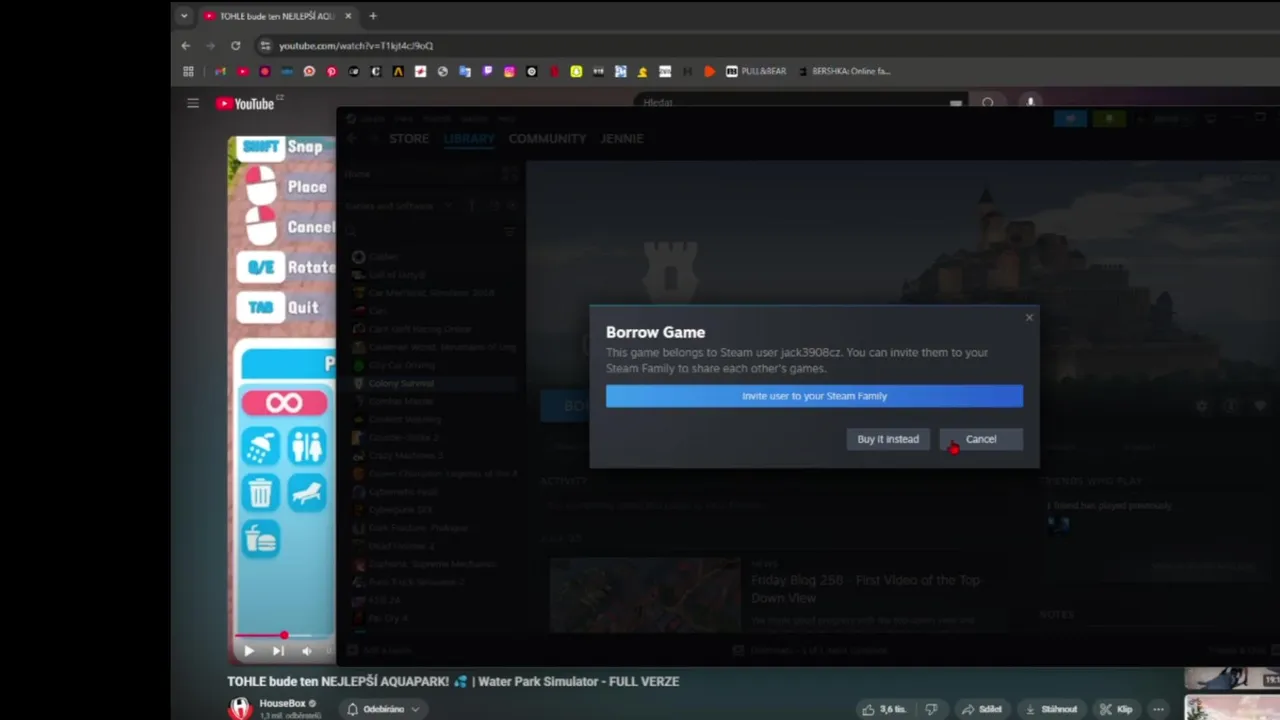Seek on the red video progress bar

pos(285,635)
